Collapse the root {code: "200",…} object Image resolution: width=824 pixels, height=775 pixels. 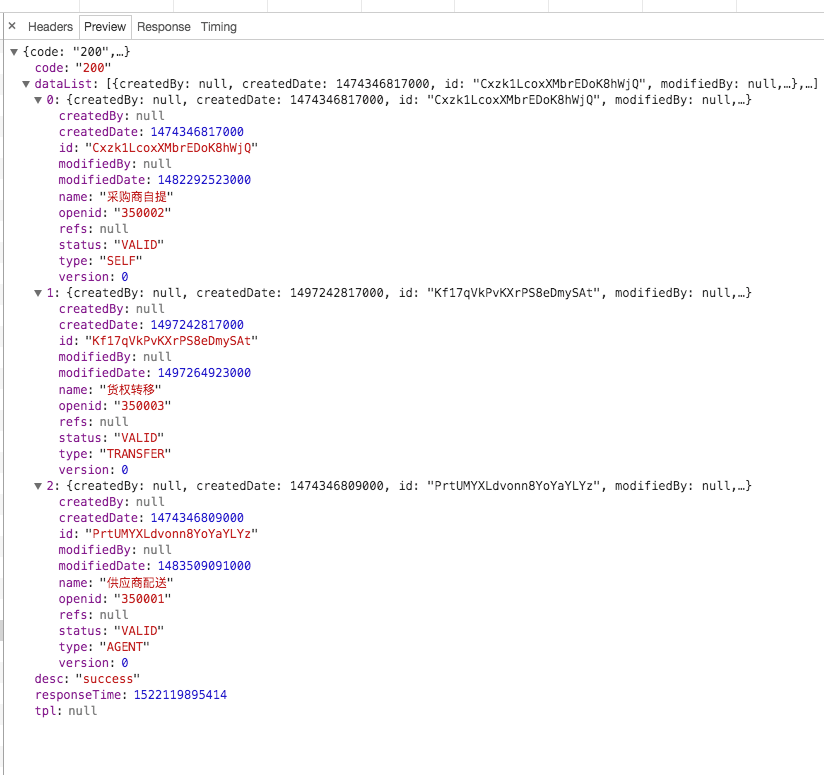14,52
